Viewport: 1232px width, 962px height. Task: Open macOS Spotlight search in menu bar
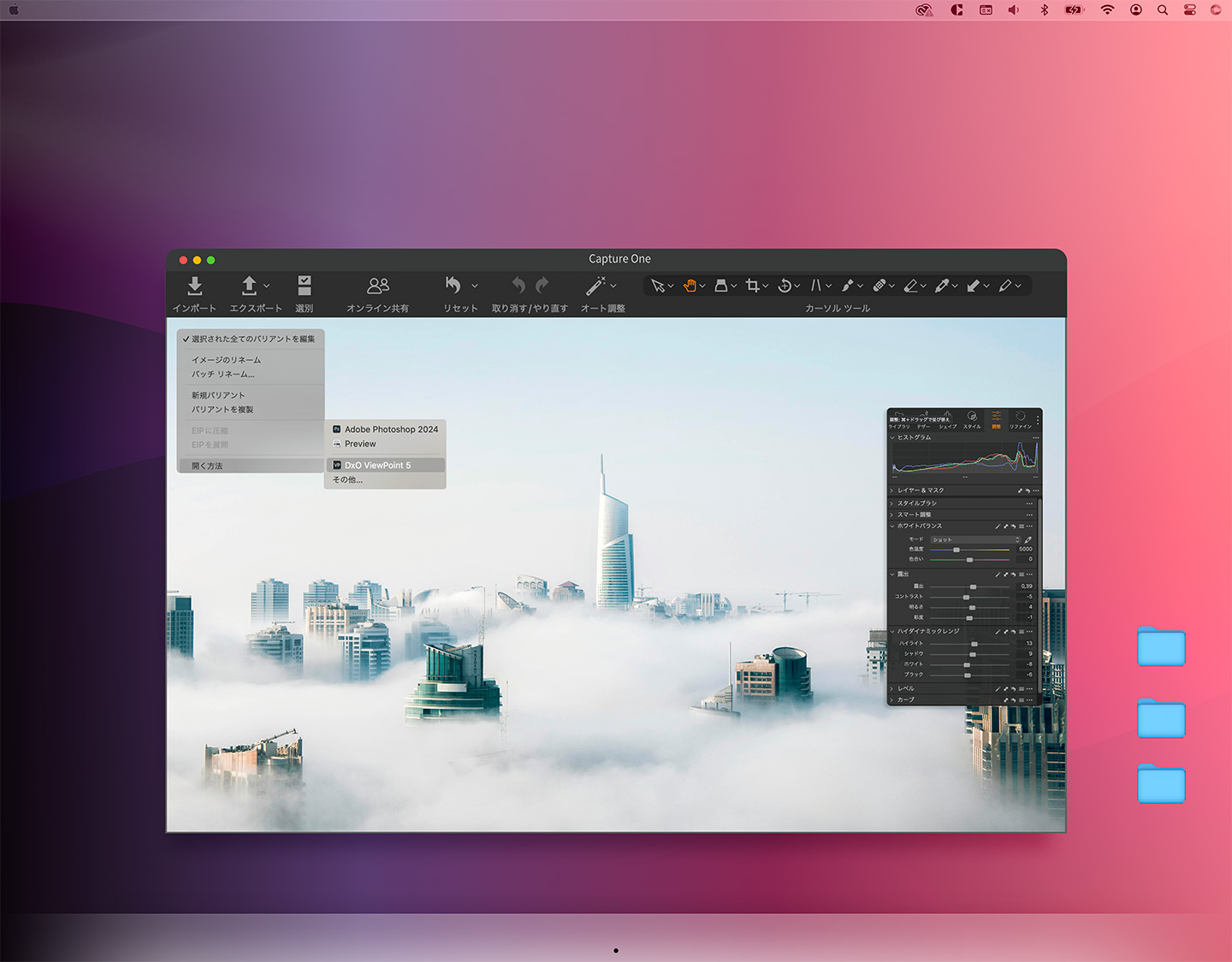pos(1163,10)
